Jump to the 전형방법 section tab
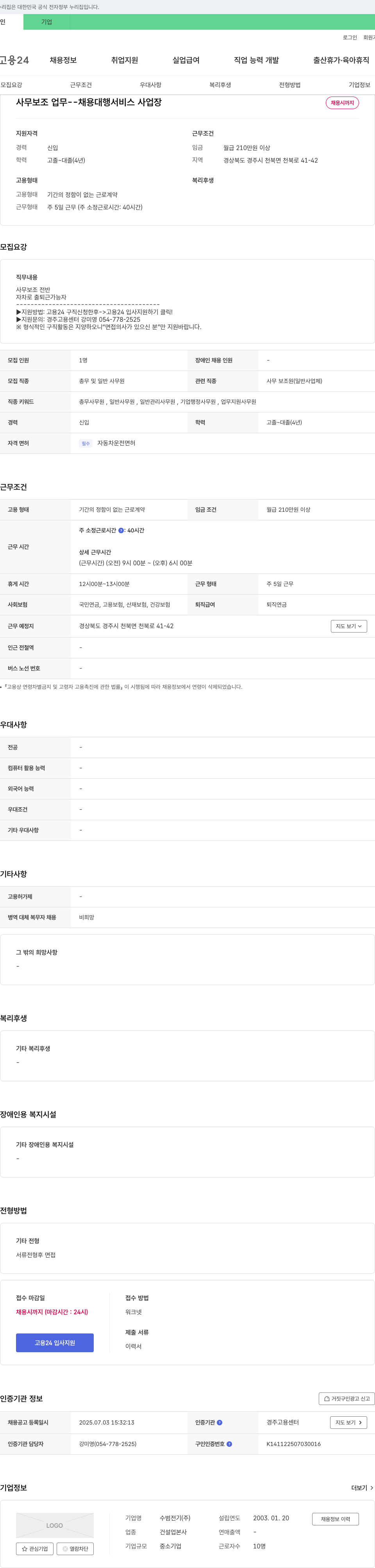This screenshot has width=375, height=1568. point(290,84)
